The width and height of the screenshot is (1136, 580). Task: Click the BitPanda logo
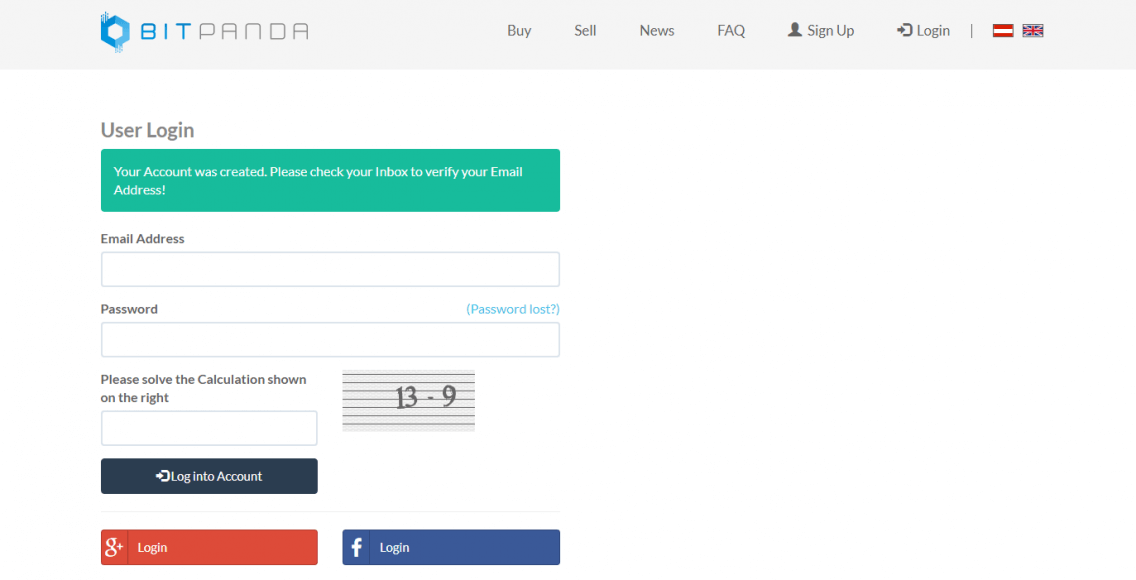point(203,30)
